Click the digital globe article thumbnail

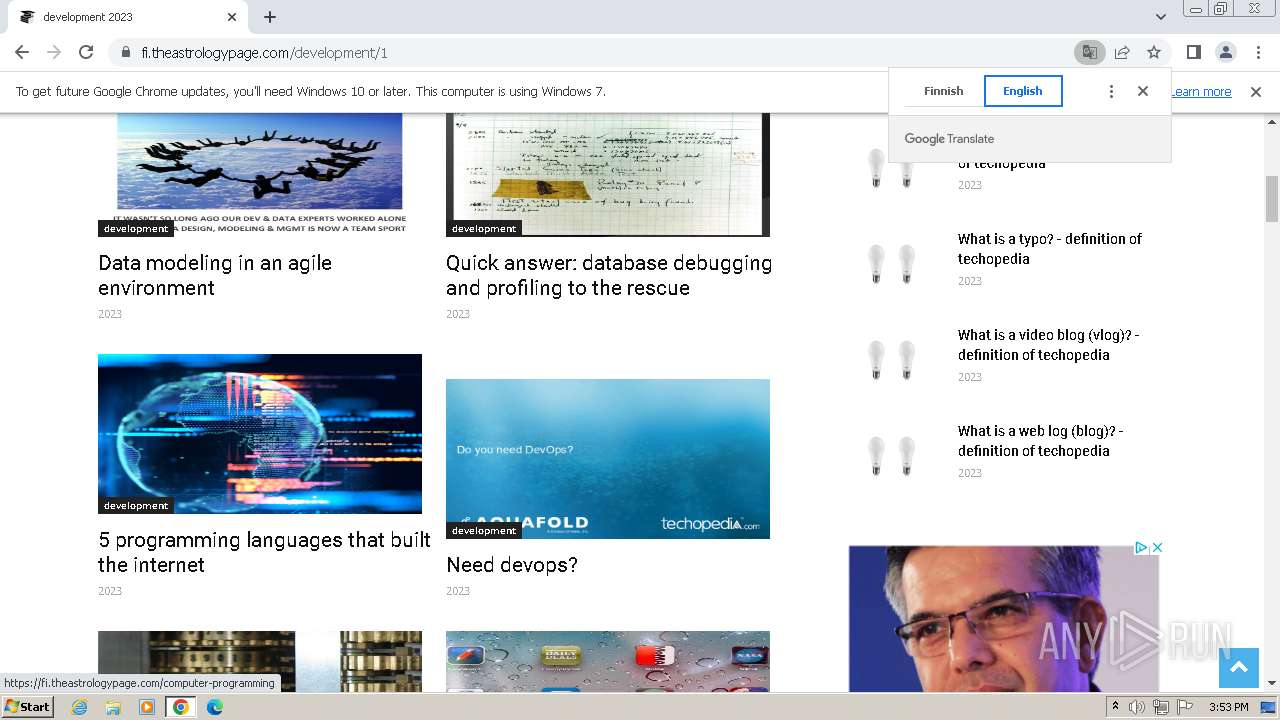point(260,434)
